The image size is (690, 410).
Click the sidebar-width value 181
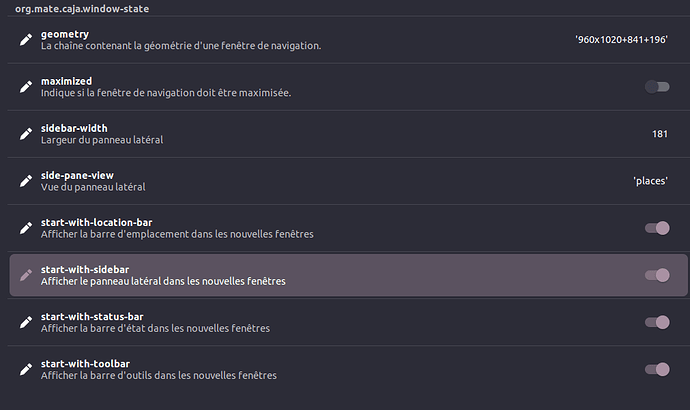point(660,134)
